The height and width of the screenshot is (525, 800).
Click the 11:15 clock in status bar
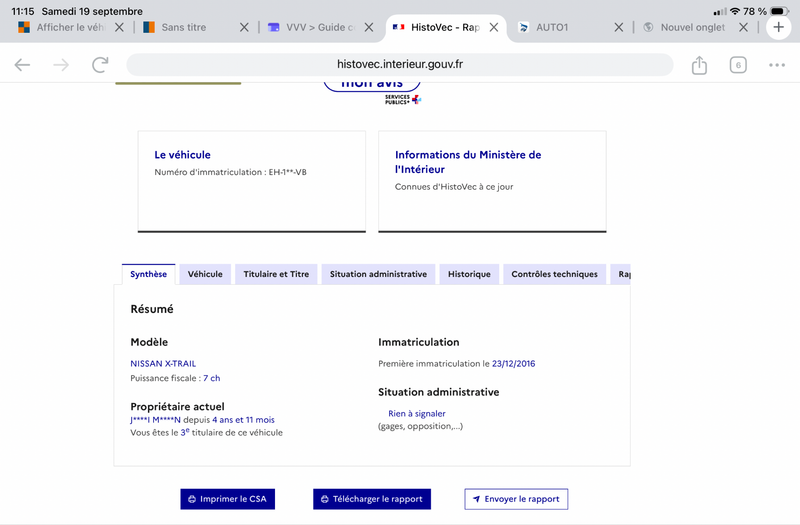(22, 11)
